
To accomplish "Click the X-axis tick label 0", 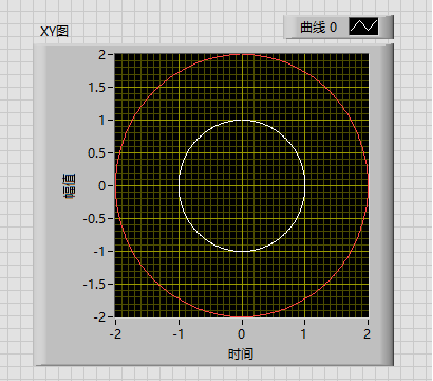I will [x=242, y=334].
